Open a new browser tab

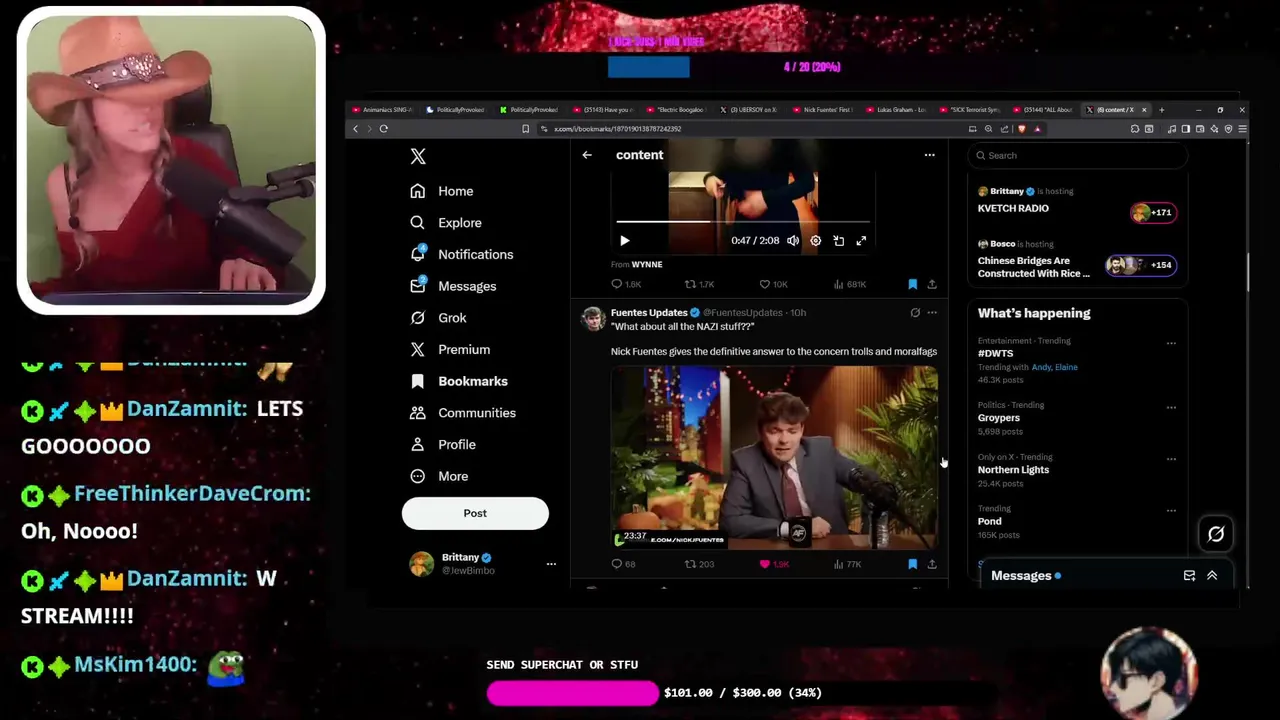pos(1161,110)
